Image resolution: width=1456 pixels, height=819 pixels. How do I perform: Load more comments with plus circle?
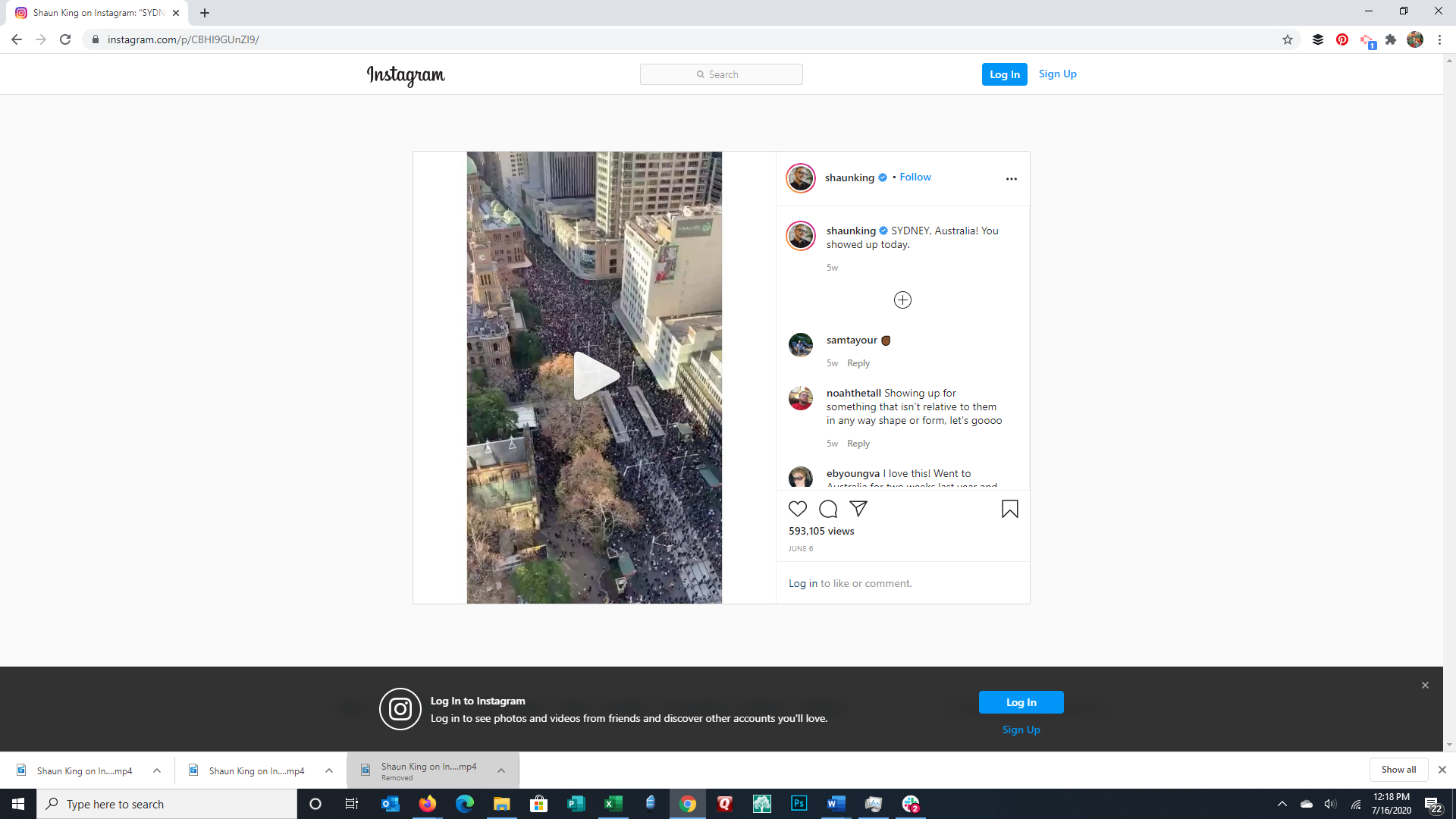coord(902,300)
